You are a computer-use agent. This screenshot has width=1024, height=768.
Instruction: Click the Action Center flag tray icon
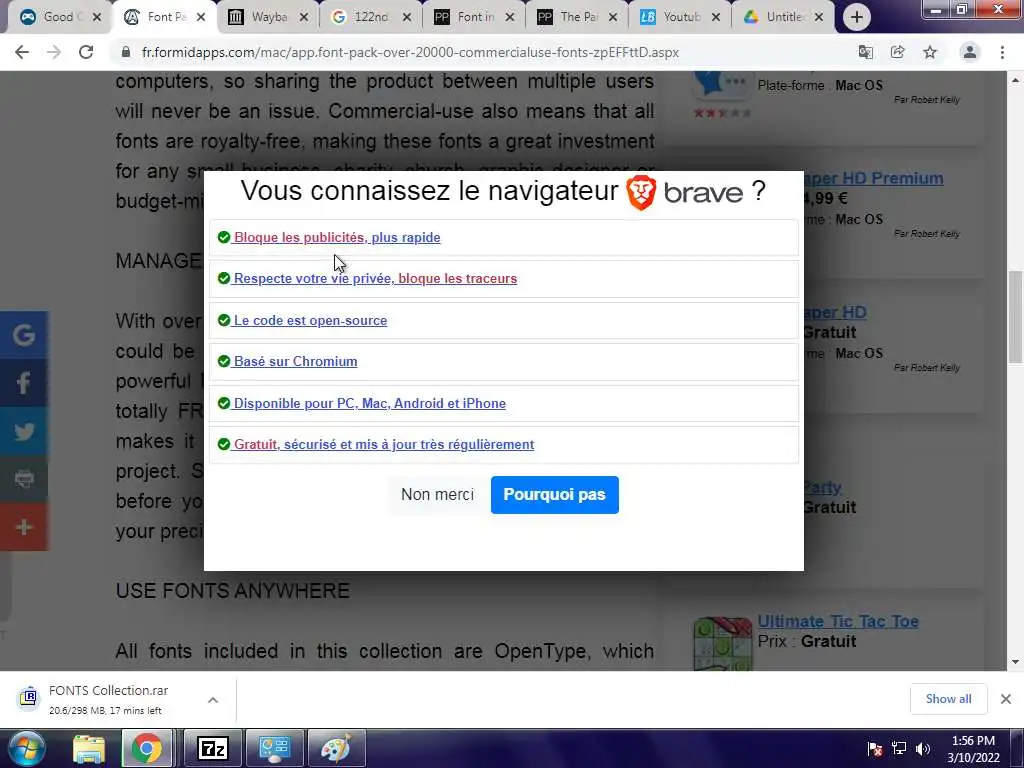(875, 749)
